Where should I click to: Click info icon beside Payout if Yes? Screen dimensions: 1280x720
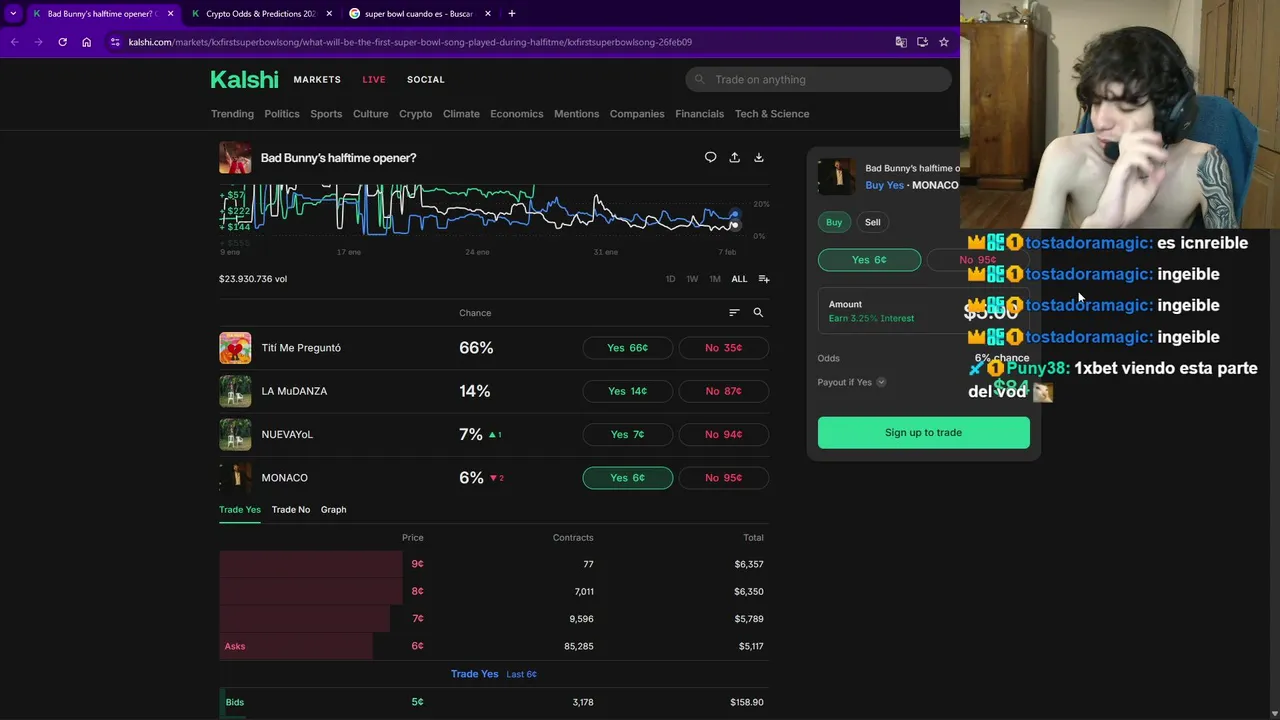[881, 382]
